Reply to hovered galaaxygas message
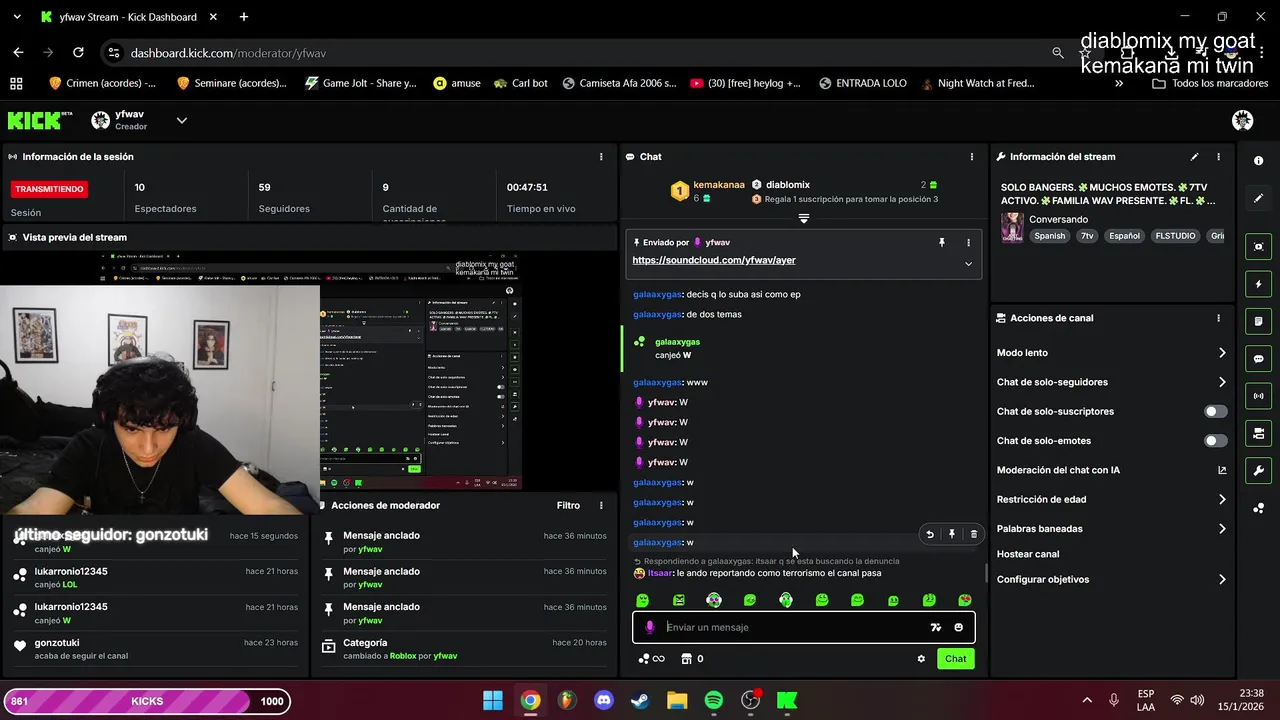The image size is (1280, 720). point(930,534)
